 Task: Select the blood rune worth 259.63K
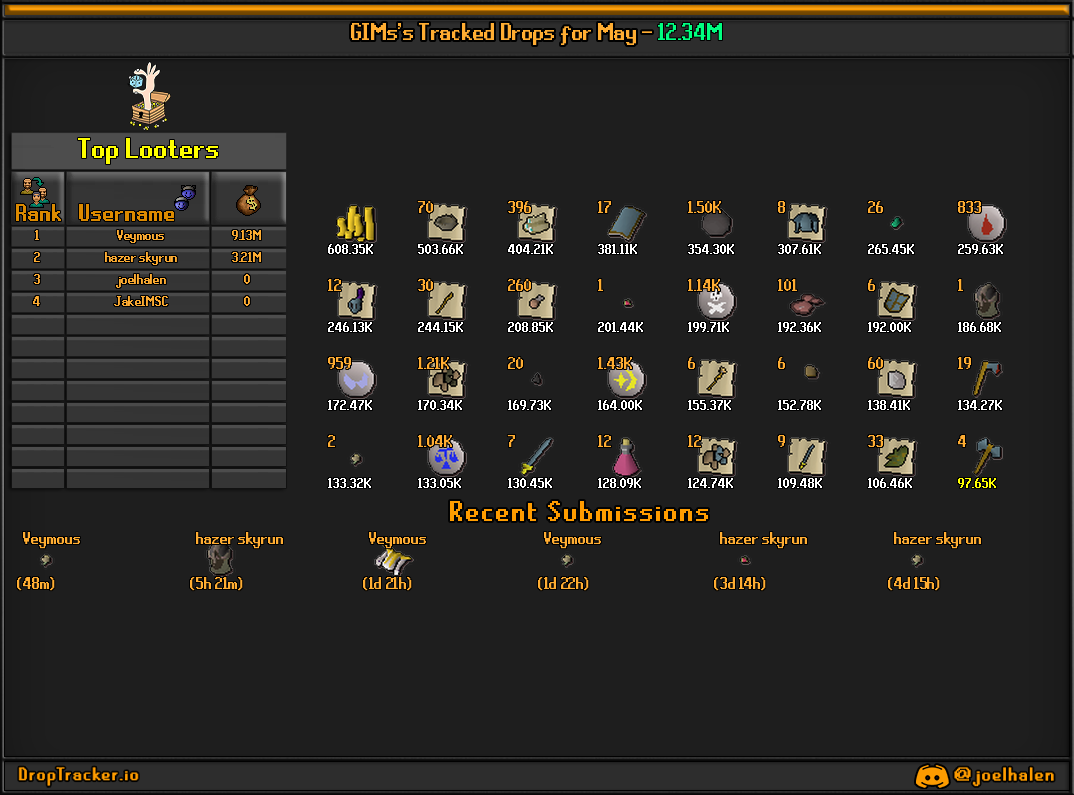click(x=986, y=224)
